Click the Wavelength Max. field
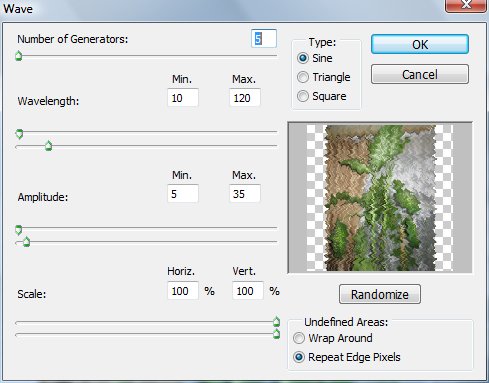The width and height of the screenshot is (489, 383). pos(245,98)
